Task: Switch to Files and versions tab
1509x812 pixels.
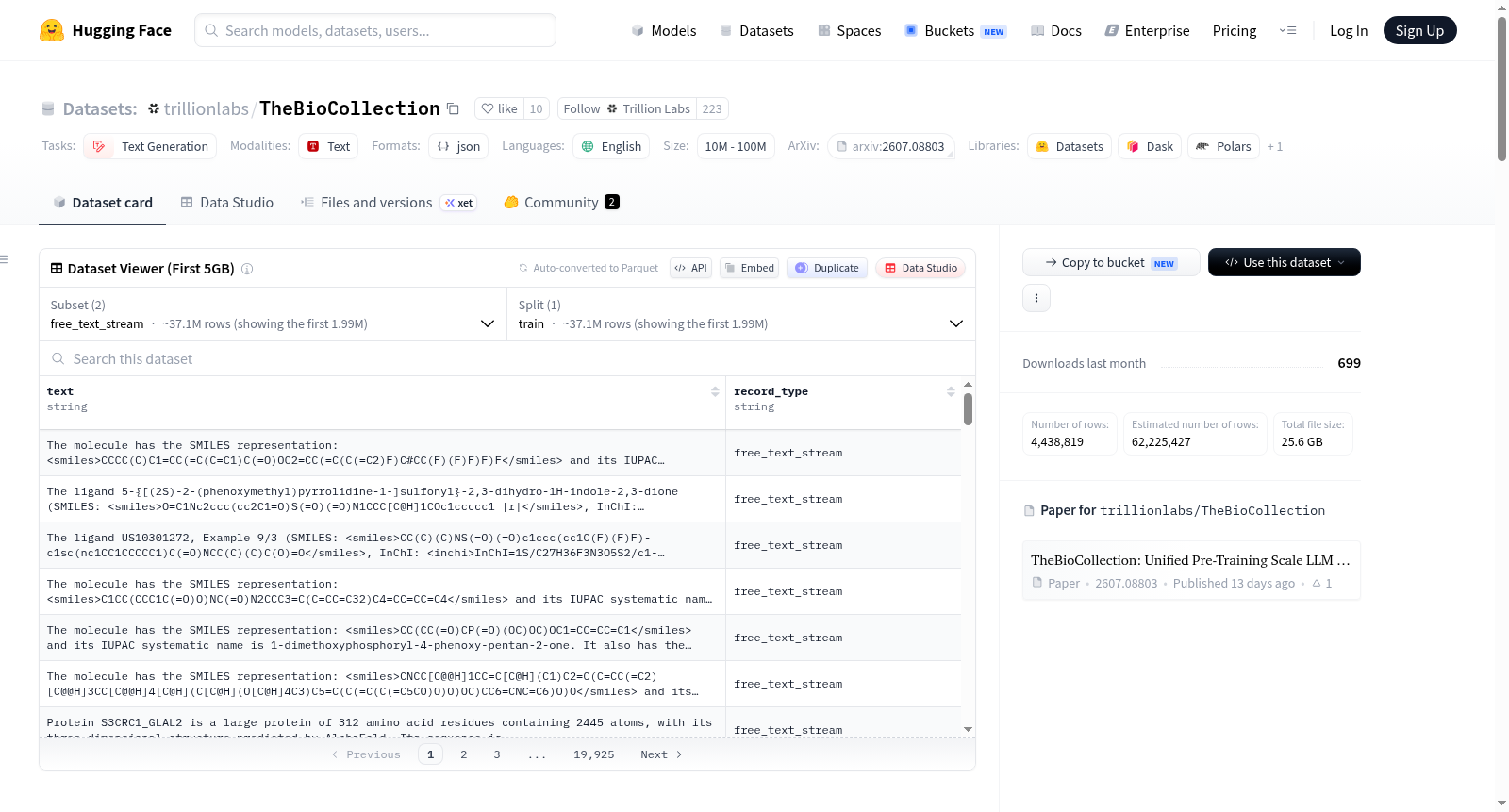Action: [388, 202]
